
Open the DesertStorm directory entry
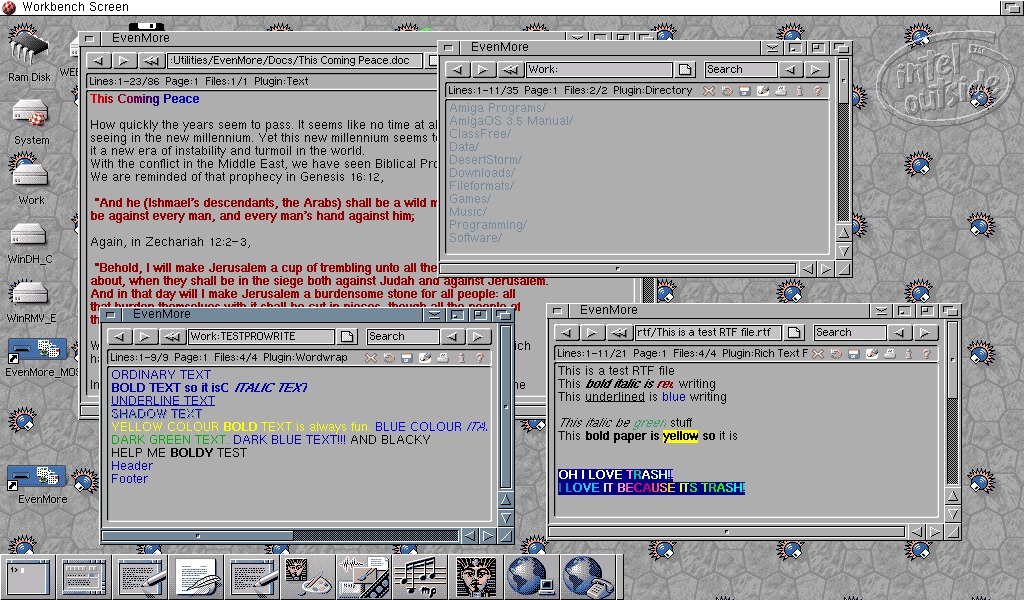[485, 160]
